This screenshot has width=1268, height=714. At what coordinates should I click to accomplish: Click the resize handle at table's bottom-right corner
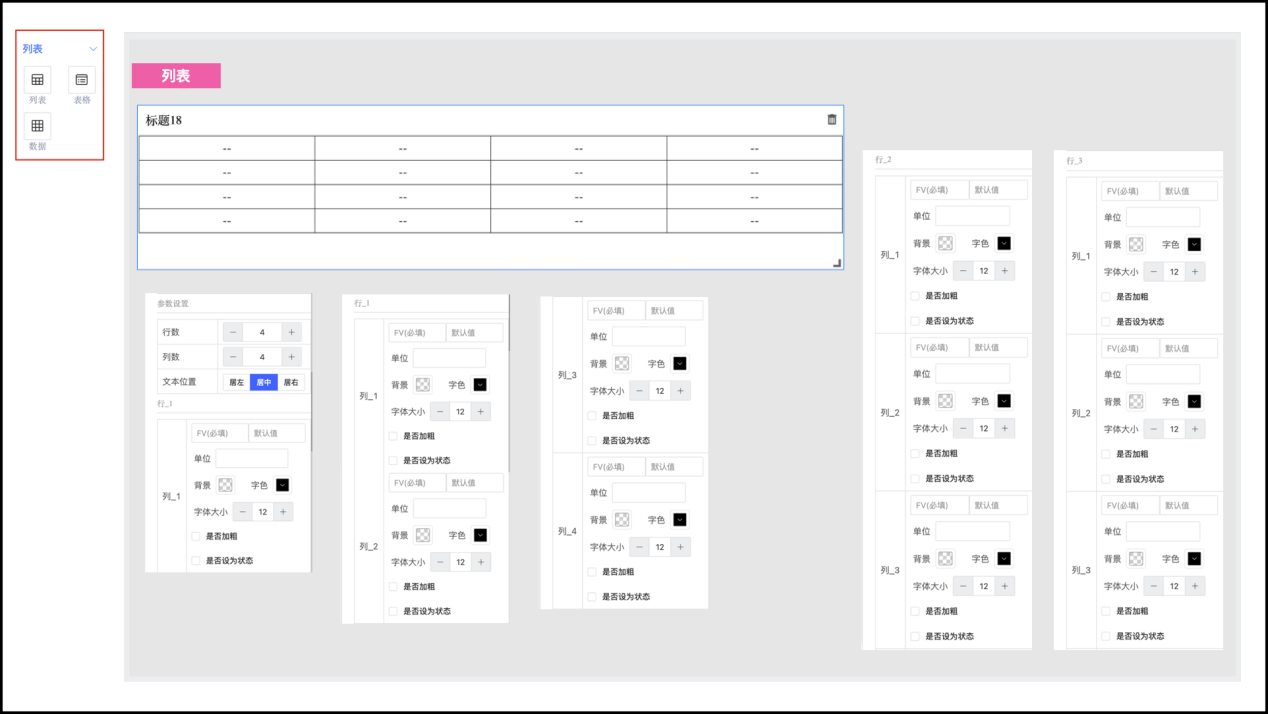(837, 263)
